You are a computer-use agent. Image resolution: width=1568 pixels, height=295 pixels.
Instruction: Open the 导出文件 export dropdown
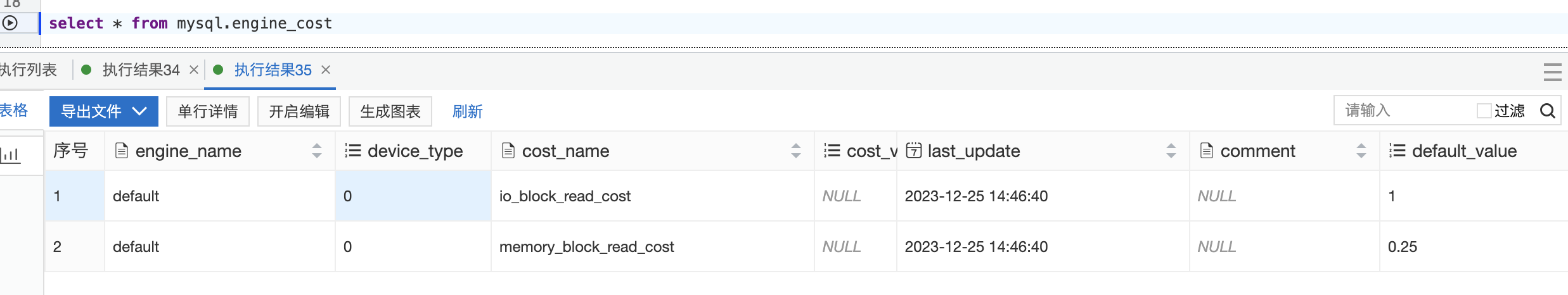pos(104,111)
